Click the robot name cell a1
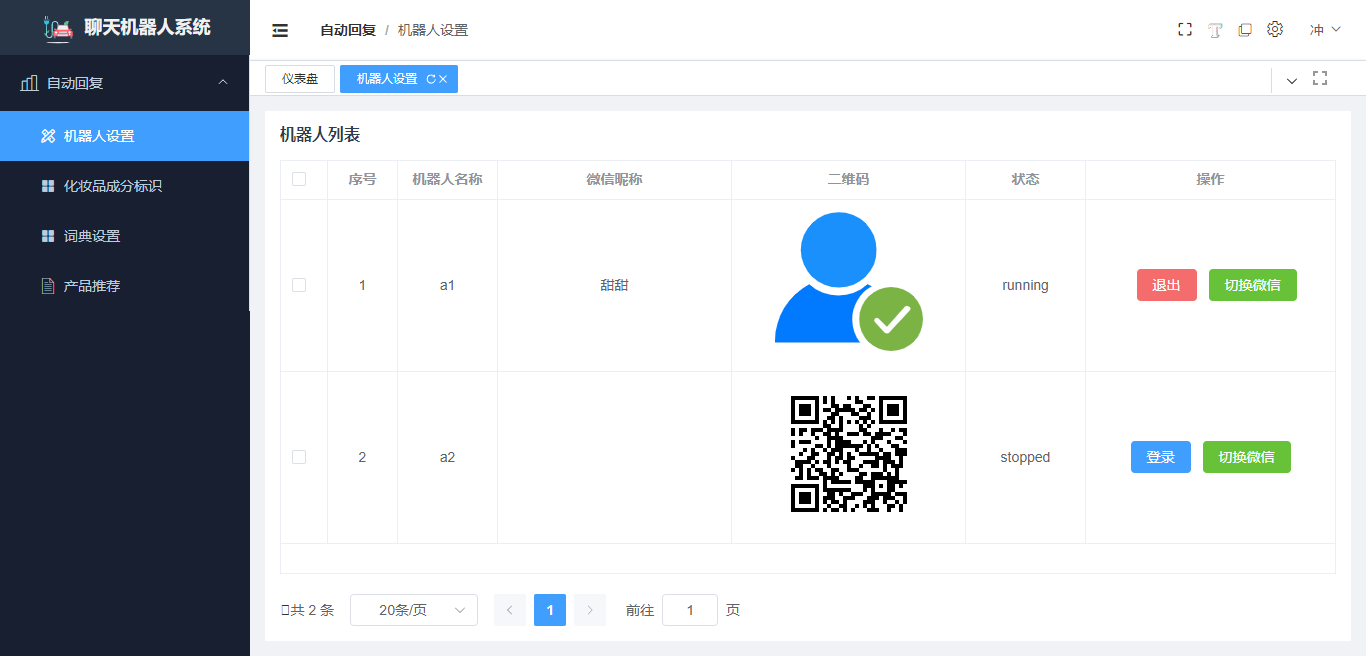This screenshot has width=1366, height=656. tap(447, 285)
